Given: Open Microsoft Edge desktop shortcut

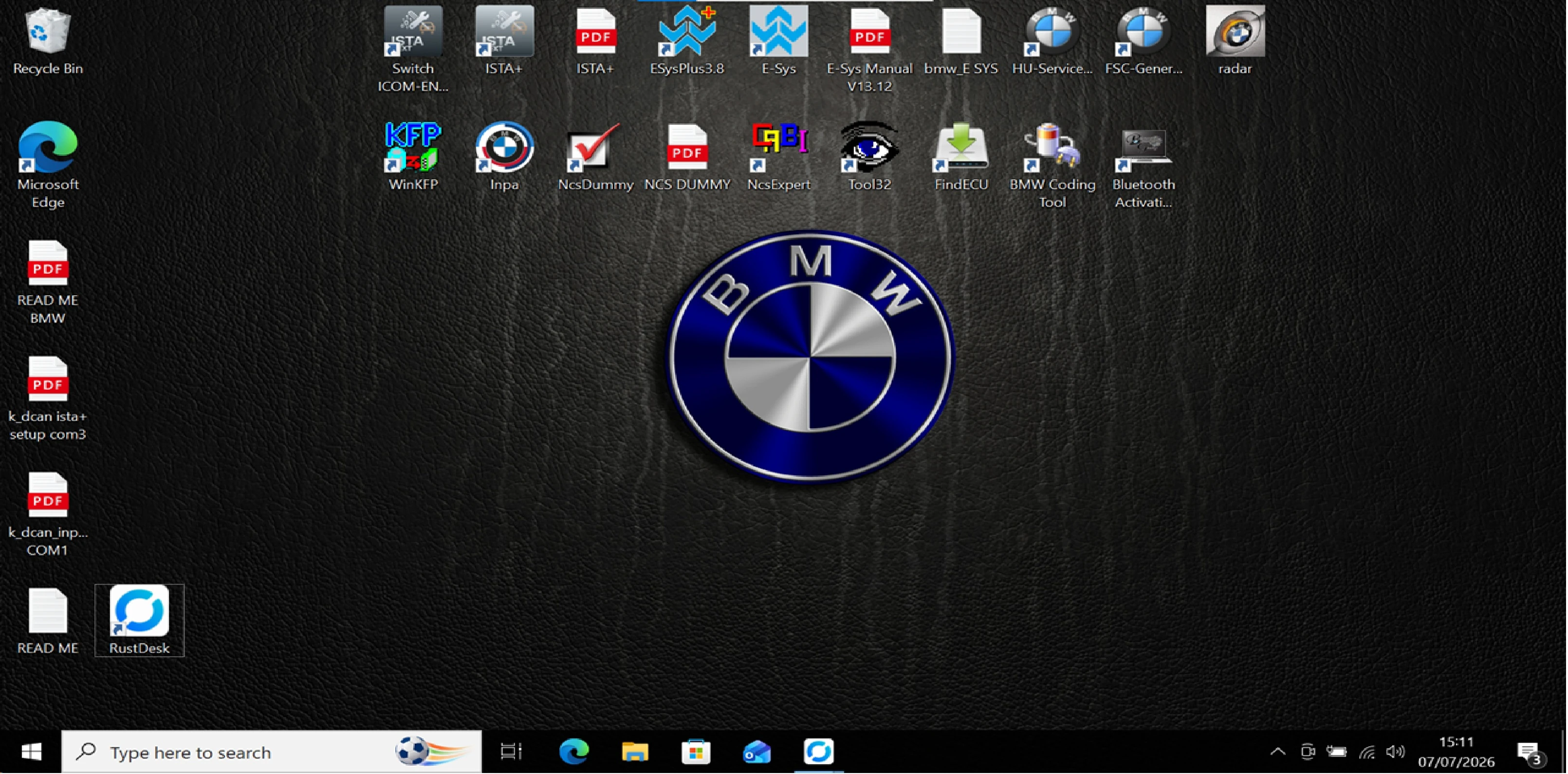Looking at the screenshot, I should point(48,166).
